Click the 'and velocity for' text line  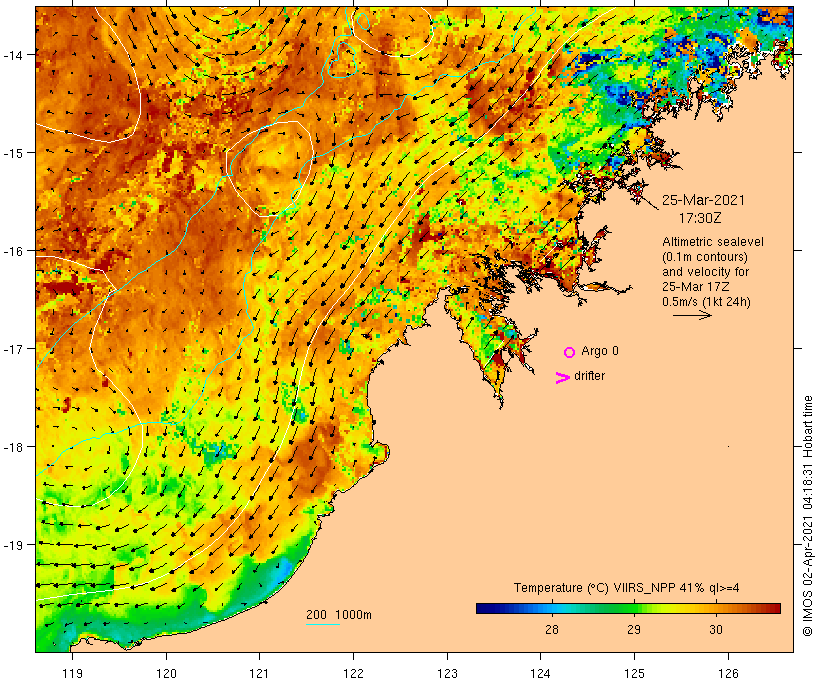[x=705, y=272]
